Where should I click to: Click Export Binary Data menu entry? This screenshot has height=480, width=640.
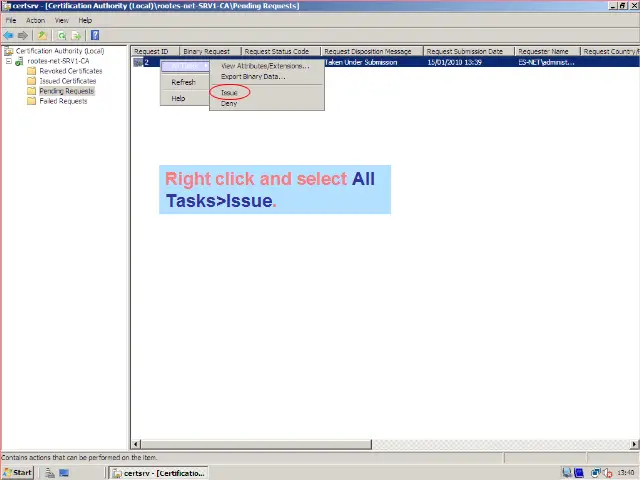click(x=252, y=76)
